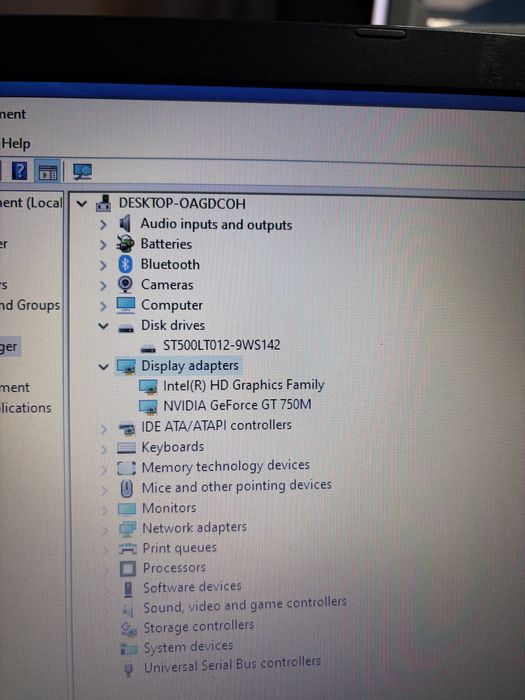Select the Print queues category label
Image resolution: width=525 pixels, height=700 pixels.
(x=179, y=548)
